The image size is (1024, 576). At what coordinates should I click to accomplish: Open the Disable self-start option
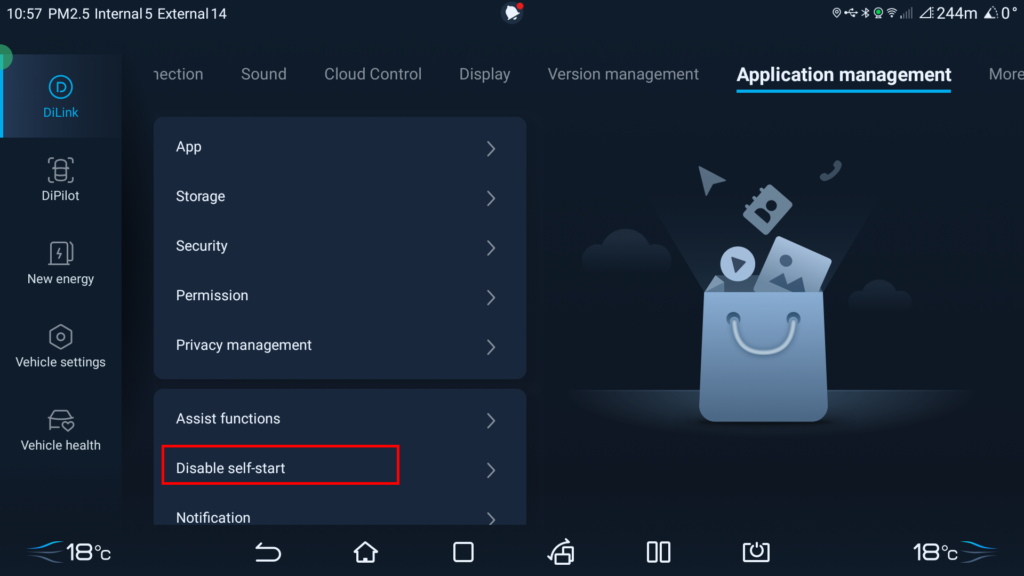pos(340,468)
